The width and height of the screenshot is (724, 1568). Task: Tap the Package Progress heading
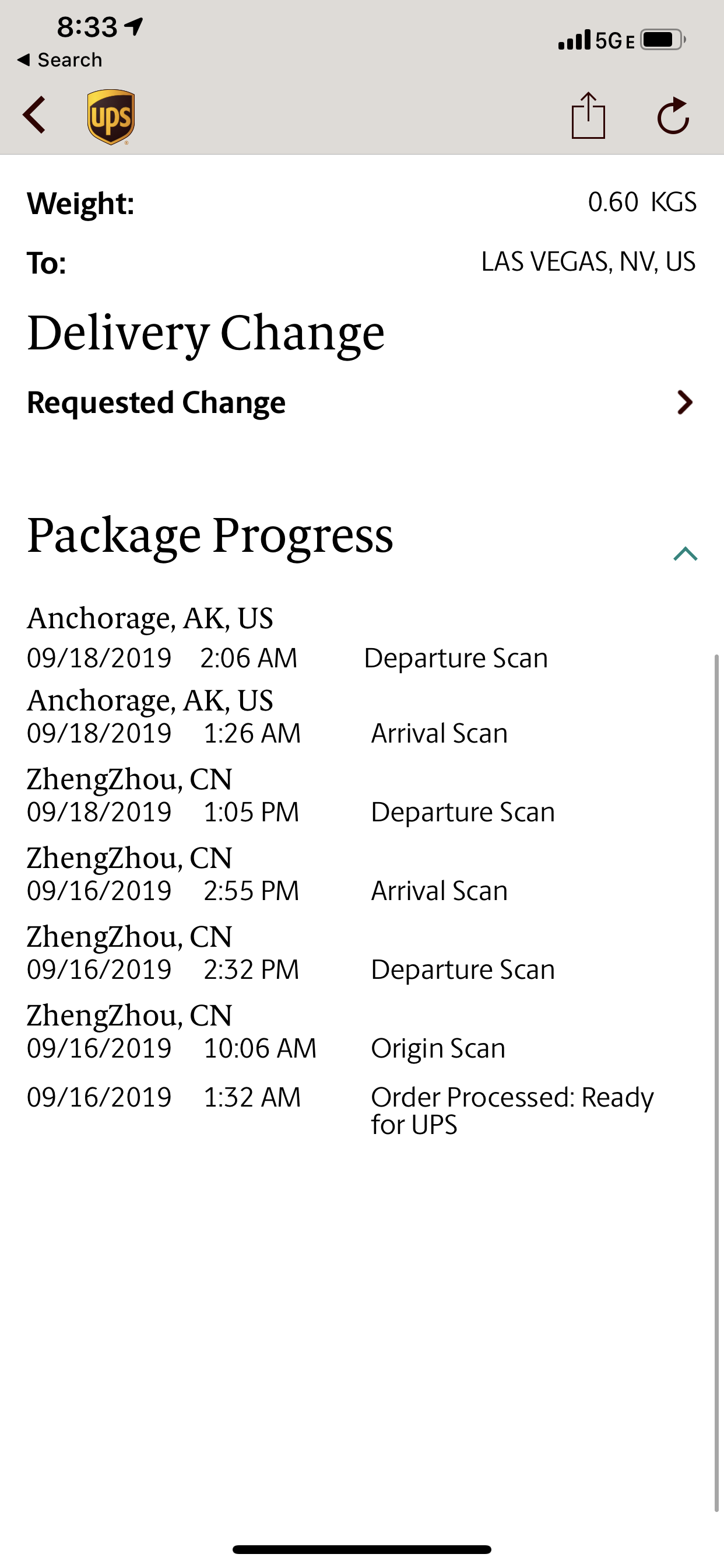210,535
